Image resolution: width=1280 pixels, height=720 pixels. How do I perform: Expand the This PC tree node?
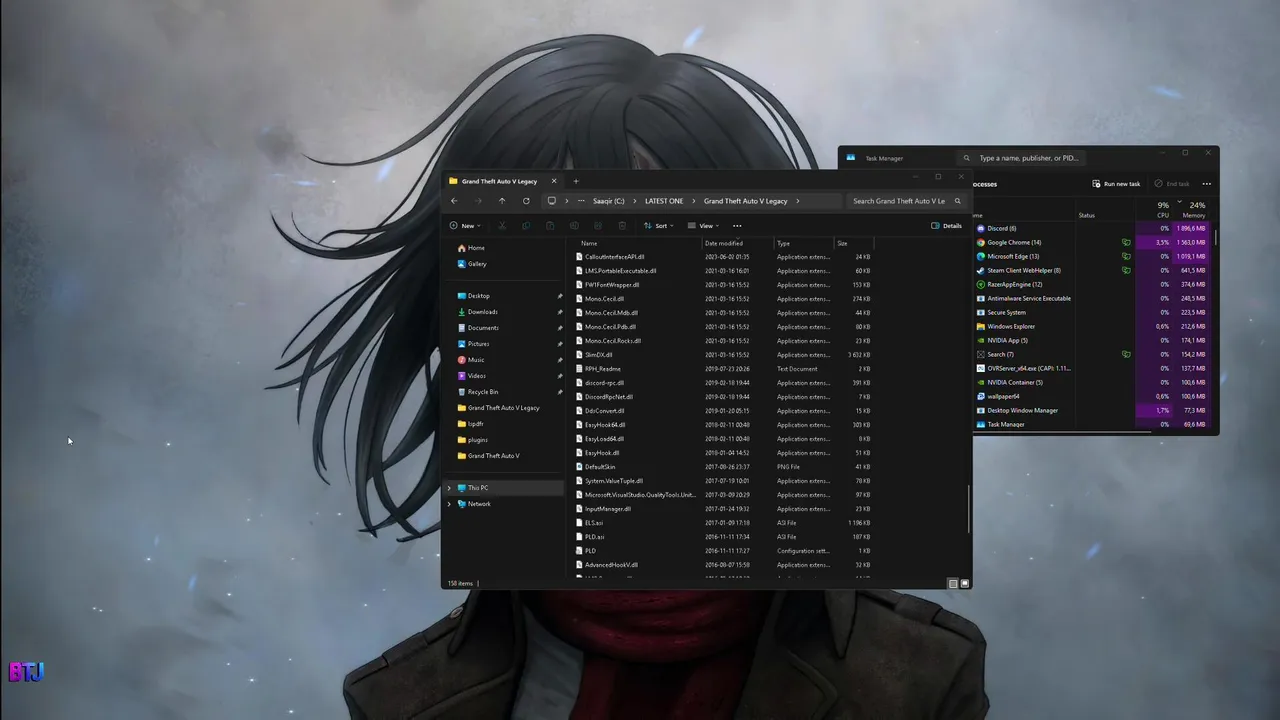pos(449,488)
